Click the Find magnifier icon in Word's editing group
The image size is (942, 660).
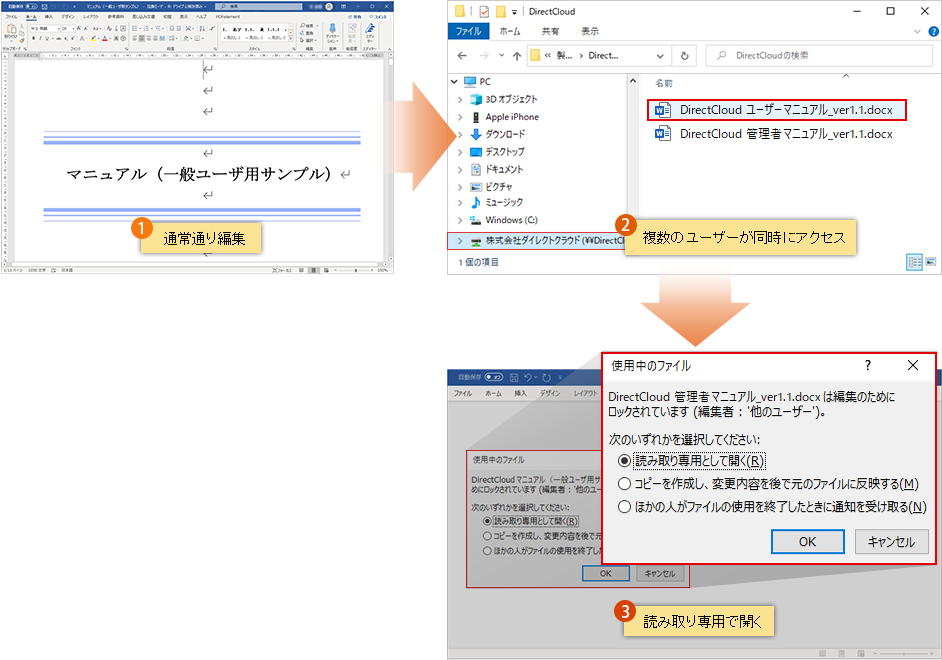302,26
